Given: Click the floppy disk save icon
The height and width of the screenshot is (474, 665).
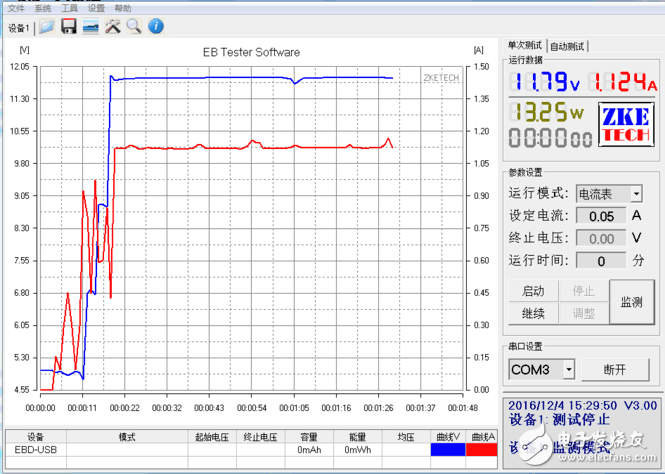Looking at the screenshot, I should click(68, 26).
